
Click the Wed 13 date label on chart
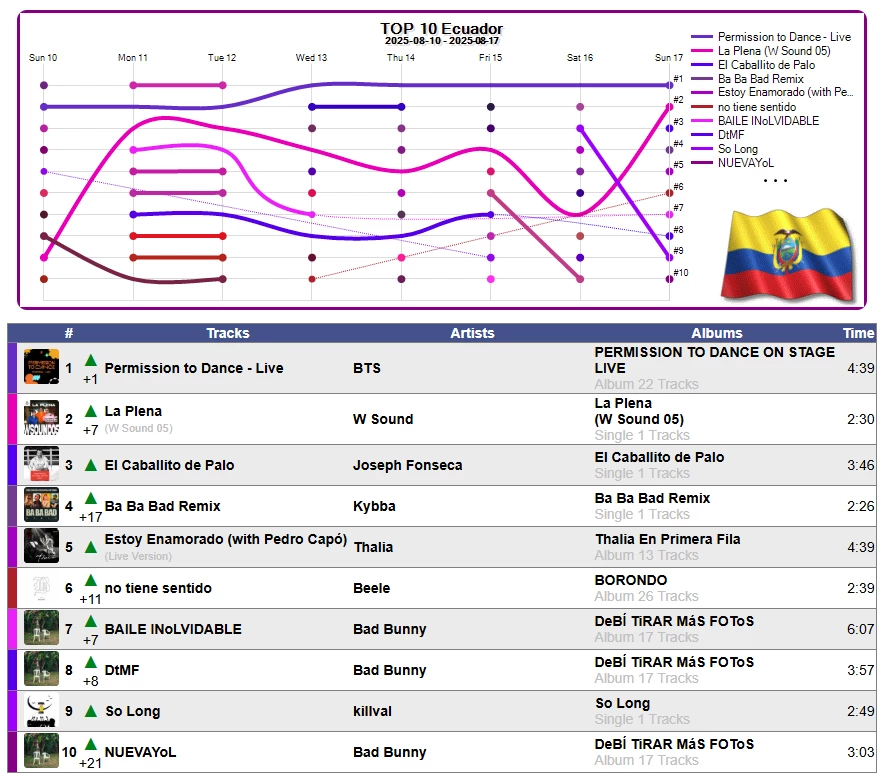tap(311, 57)
